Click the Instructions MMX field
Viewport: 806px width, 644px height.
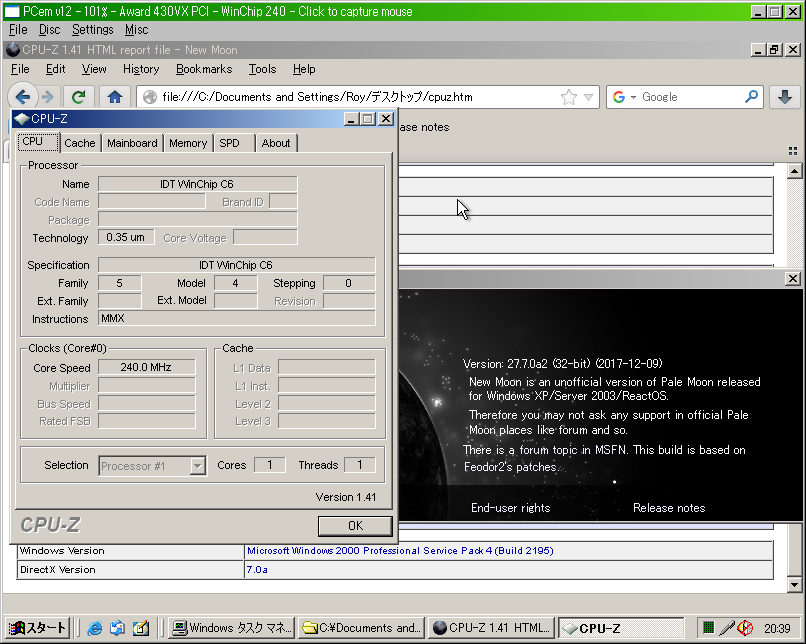(236, 318)
